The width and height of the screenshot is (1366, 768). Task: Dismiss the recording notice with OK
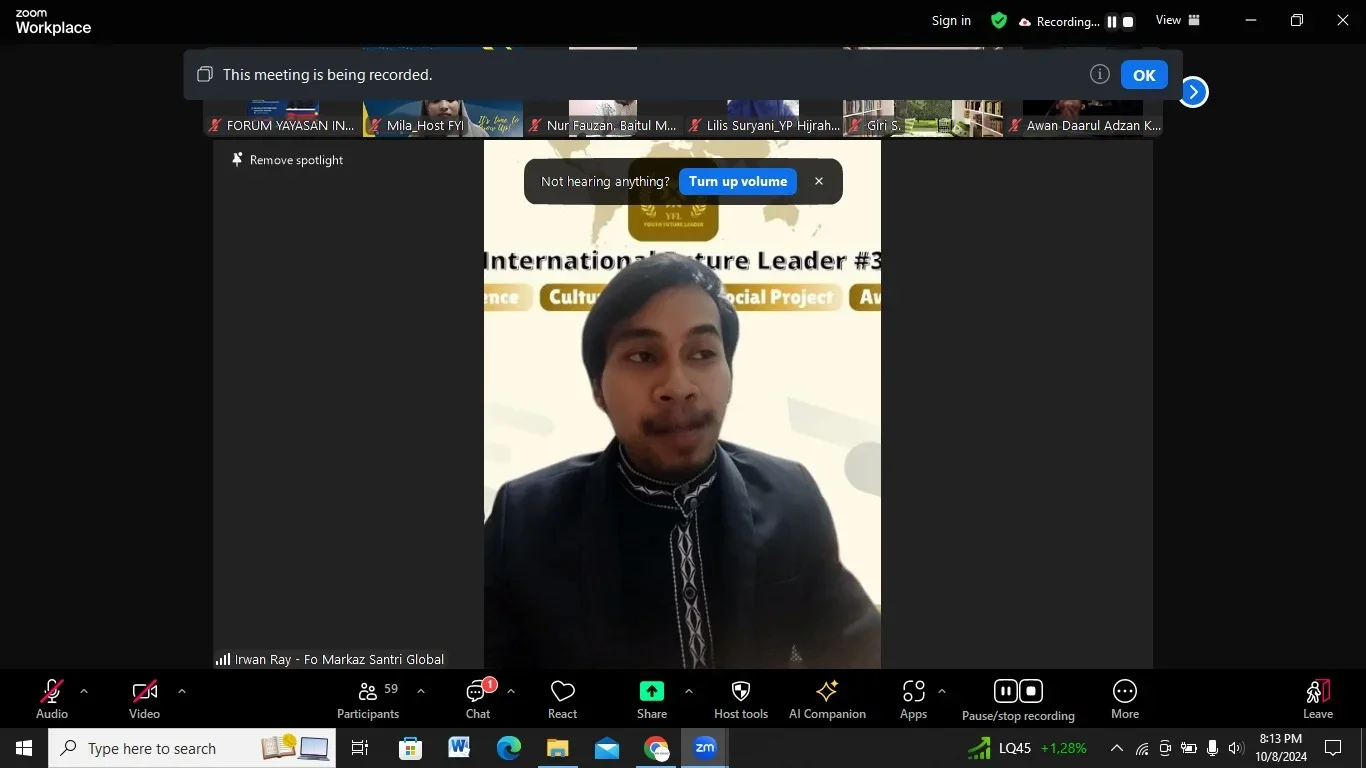(1143, 74)
